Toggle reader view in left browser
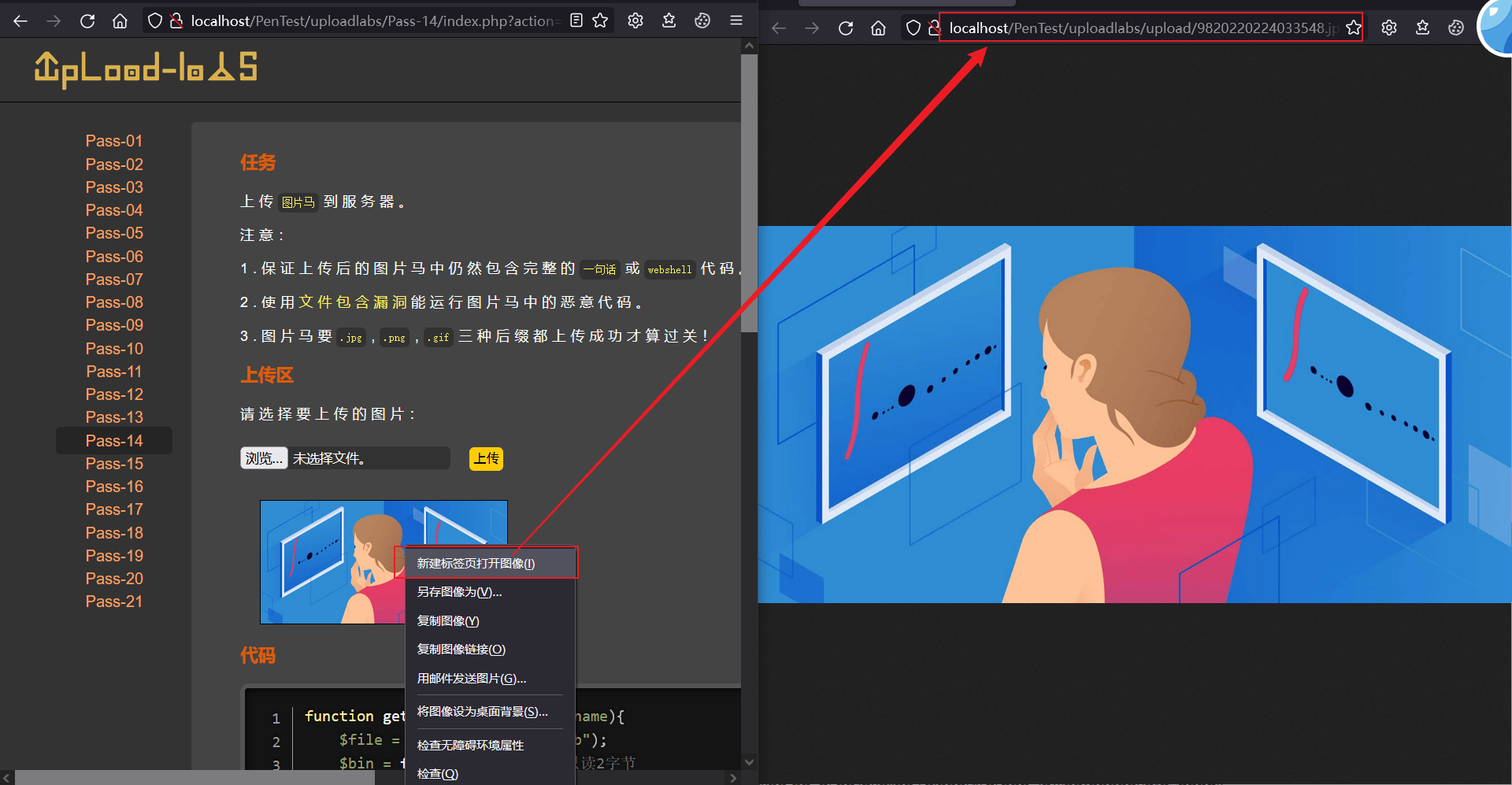The height and width of the screenshot is (785, 1512). click(x=576, y=20)
